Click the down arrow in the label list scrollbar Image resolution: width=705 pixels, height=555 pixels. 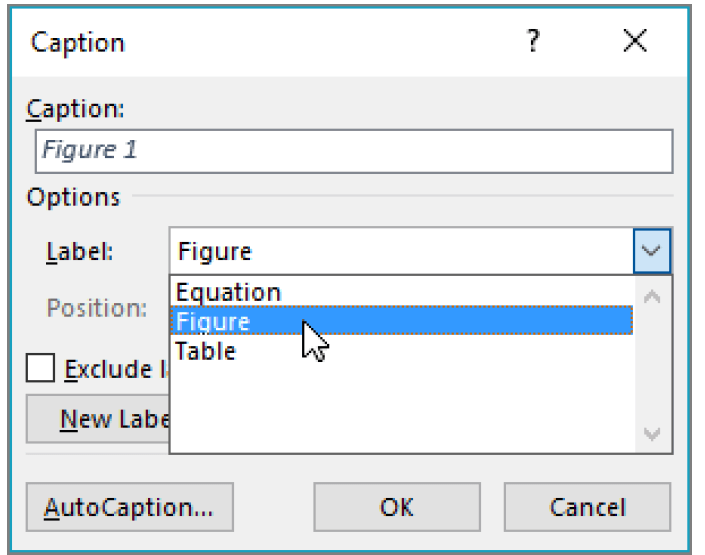(651, 434)
